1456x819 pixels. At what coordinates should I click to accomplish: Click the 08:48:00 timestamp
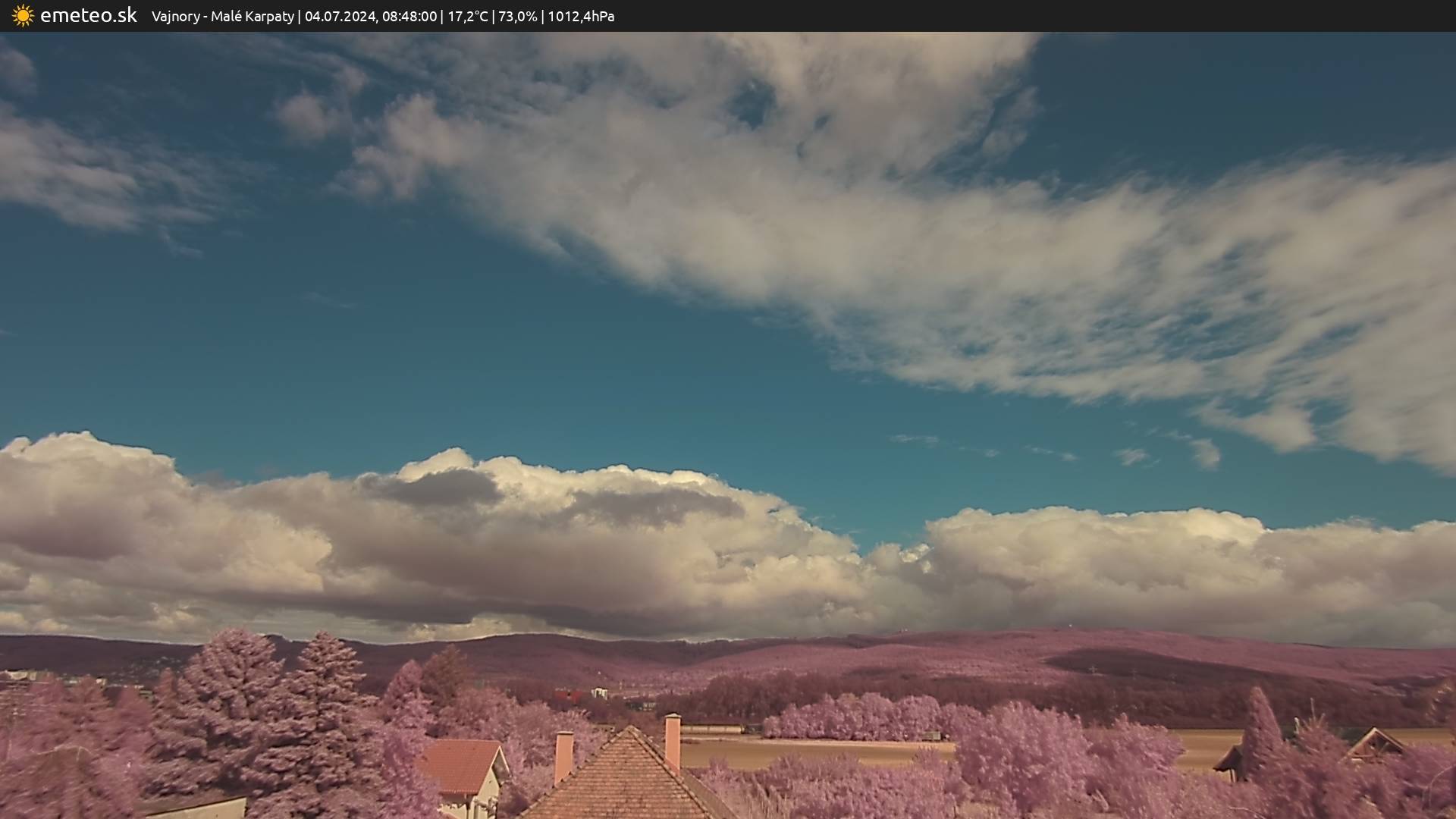click(x=409, y=17)
